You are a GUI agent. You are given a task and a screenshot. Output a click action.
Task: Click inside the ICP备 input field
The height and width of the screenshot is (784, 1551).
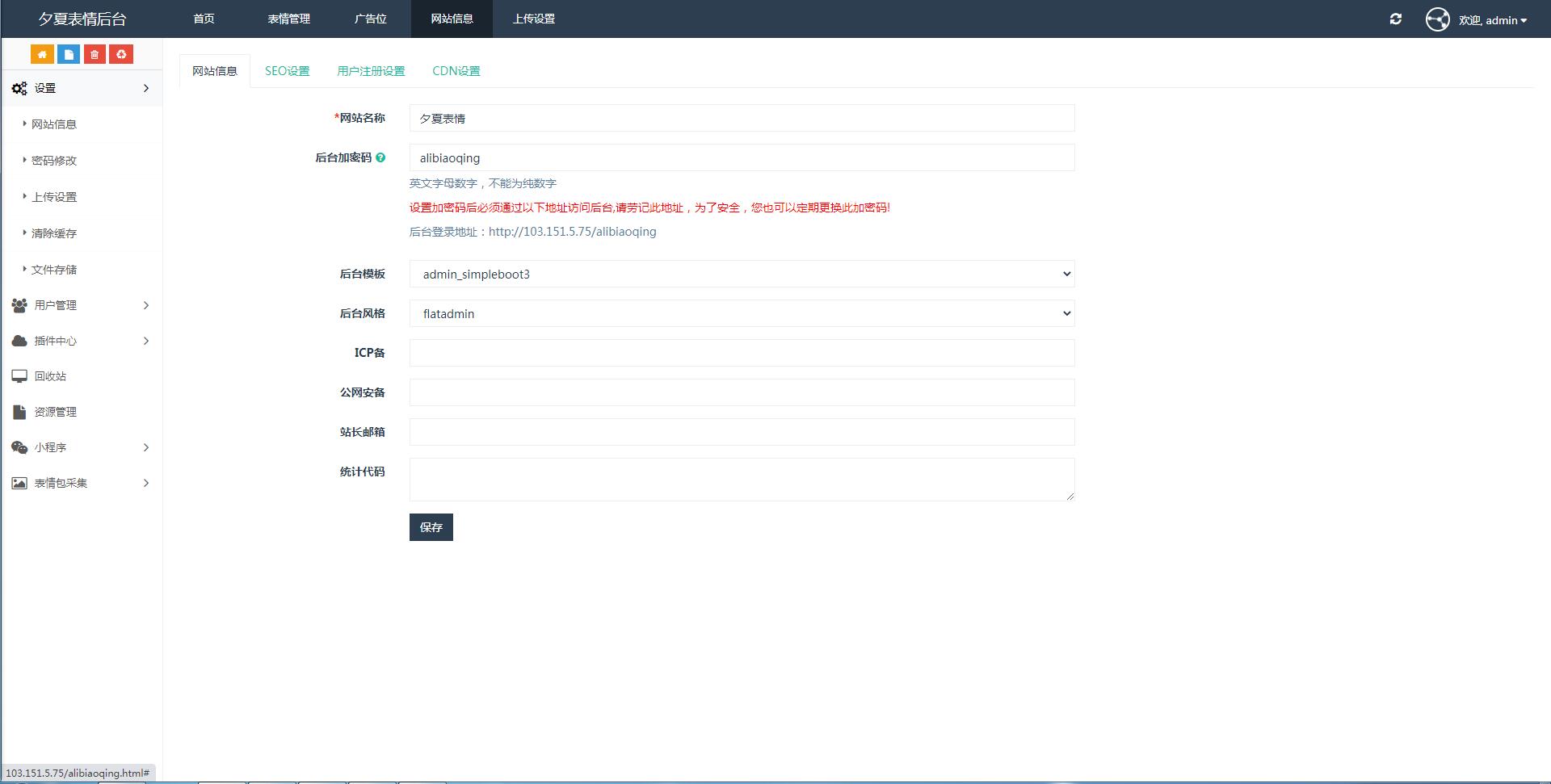point(741,353)
